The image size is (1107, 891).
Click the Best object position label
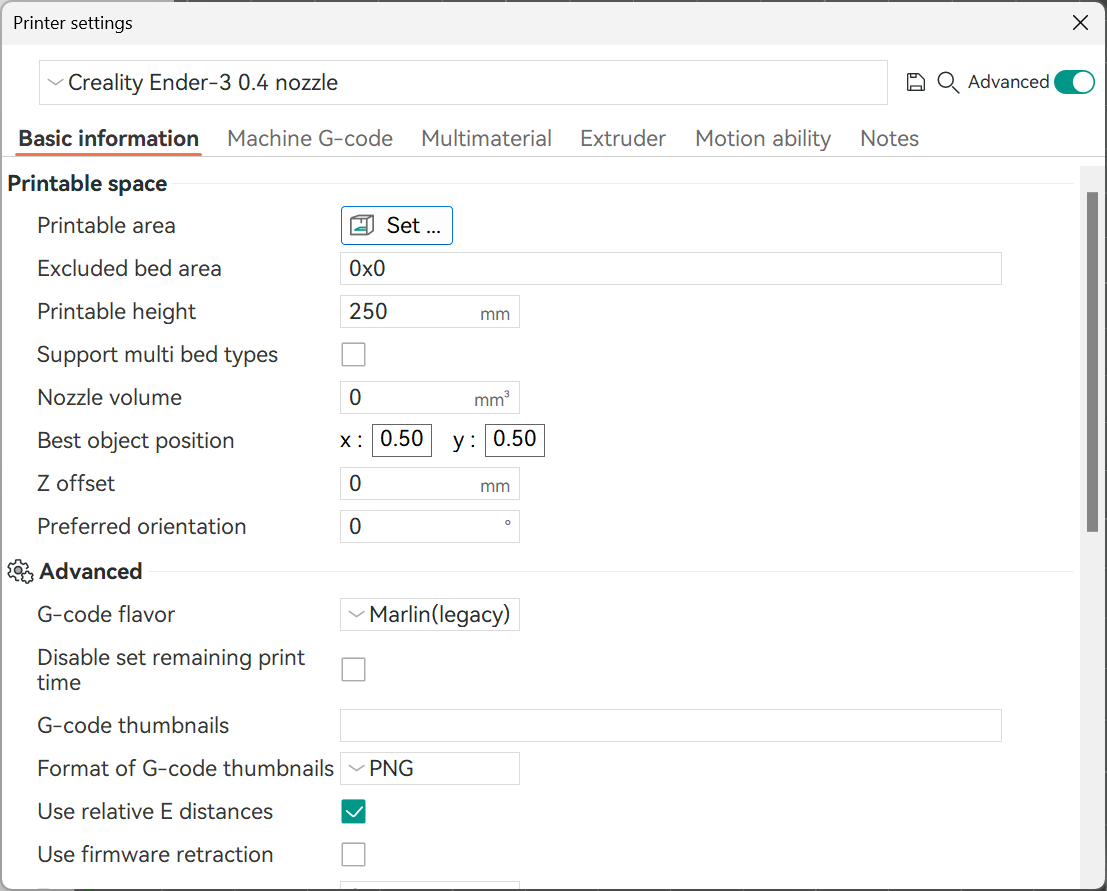[136, 441]
